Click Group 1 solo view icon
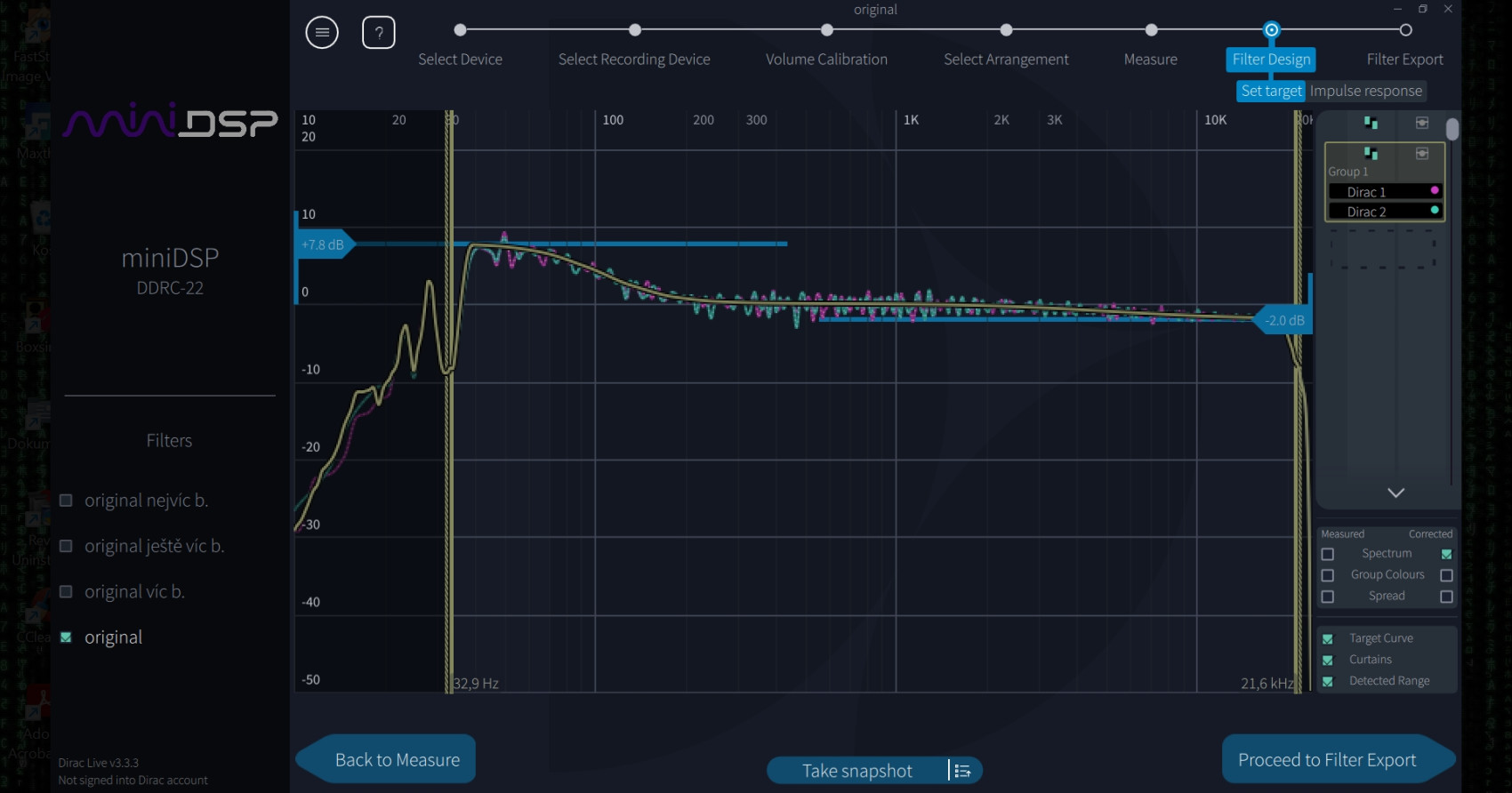This screenshot has height=793, width=1512. 1422,154
